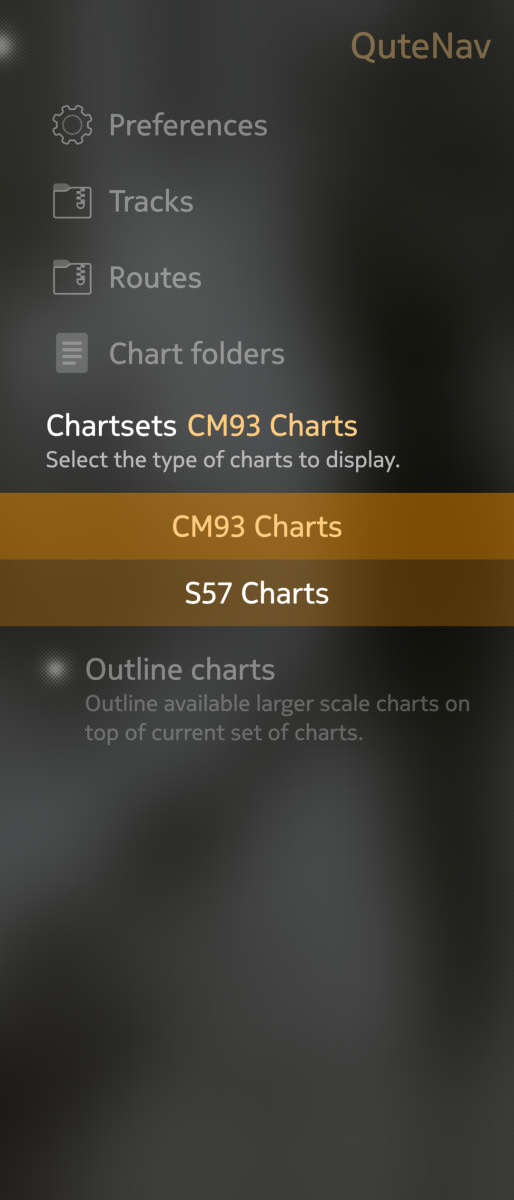Click the orange CM93 Charts current value

[272, 426]
